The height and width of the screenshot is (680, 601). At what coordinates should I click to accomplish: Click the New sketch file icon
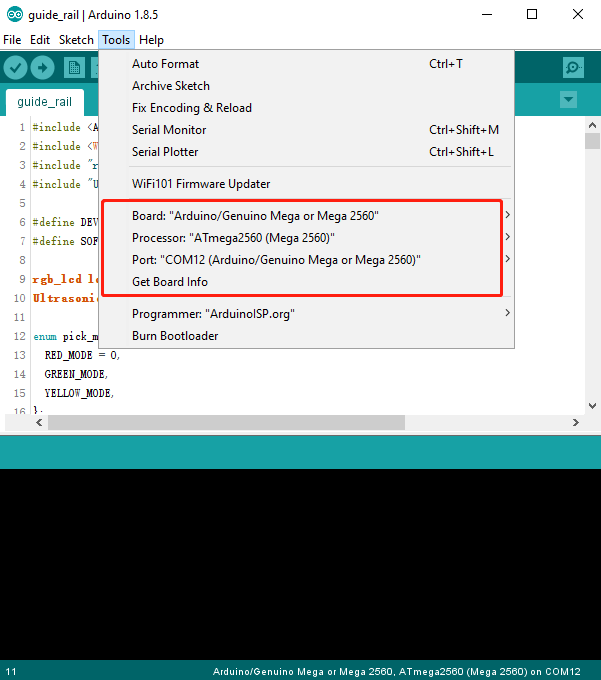[74, 68]
